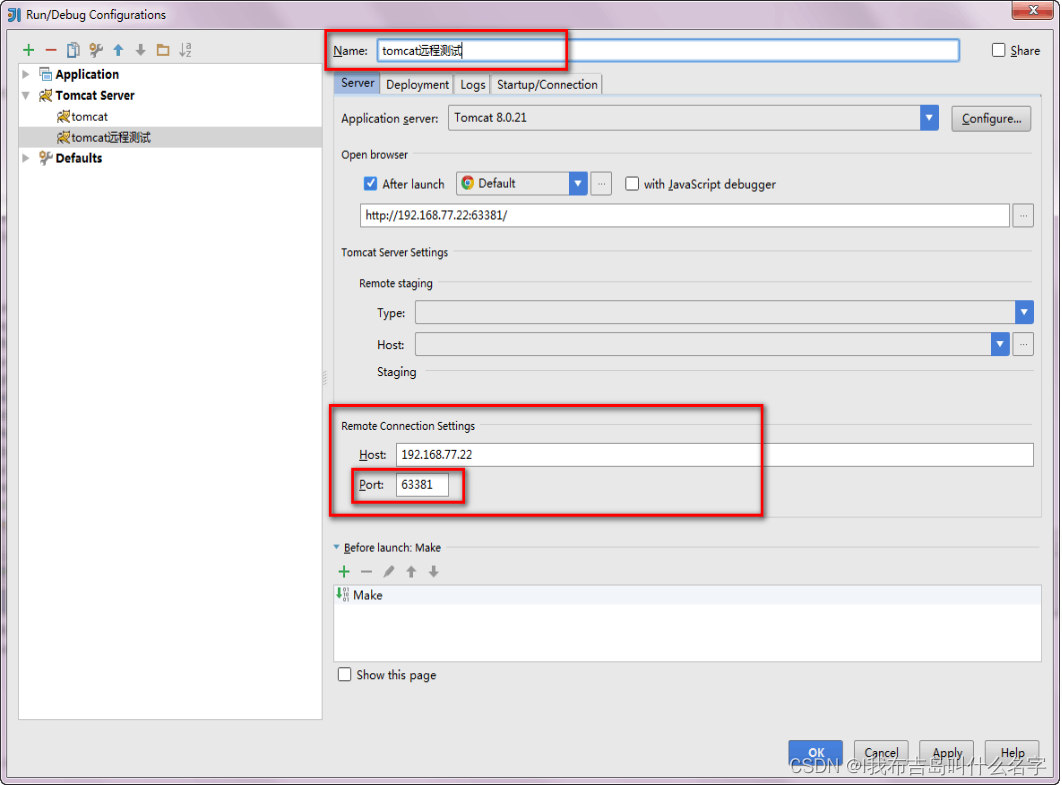Viewport: 1062px width, 785px height.
Task: Open Edit Defaults with the wrench icon
Action: [95, 48]
